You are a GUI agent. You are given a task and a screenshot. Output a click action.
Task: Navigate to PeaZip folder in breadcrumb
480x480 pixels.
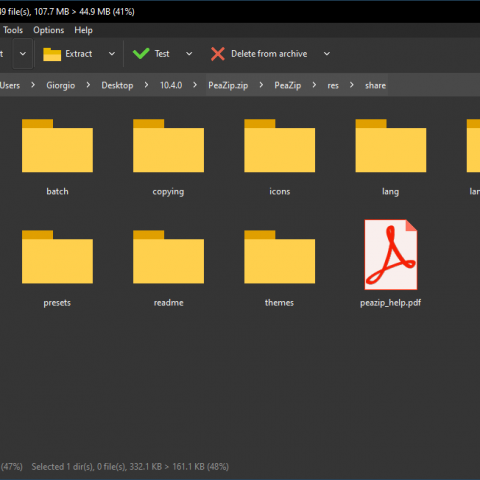[x=288, y=85]
